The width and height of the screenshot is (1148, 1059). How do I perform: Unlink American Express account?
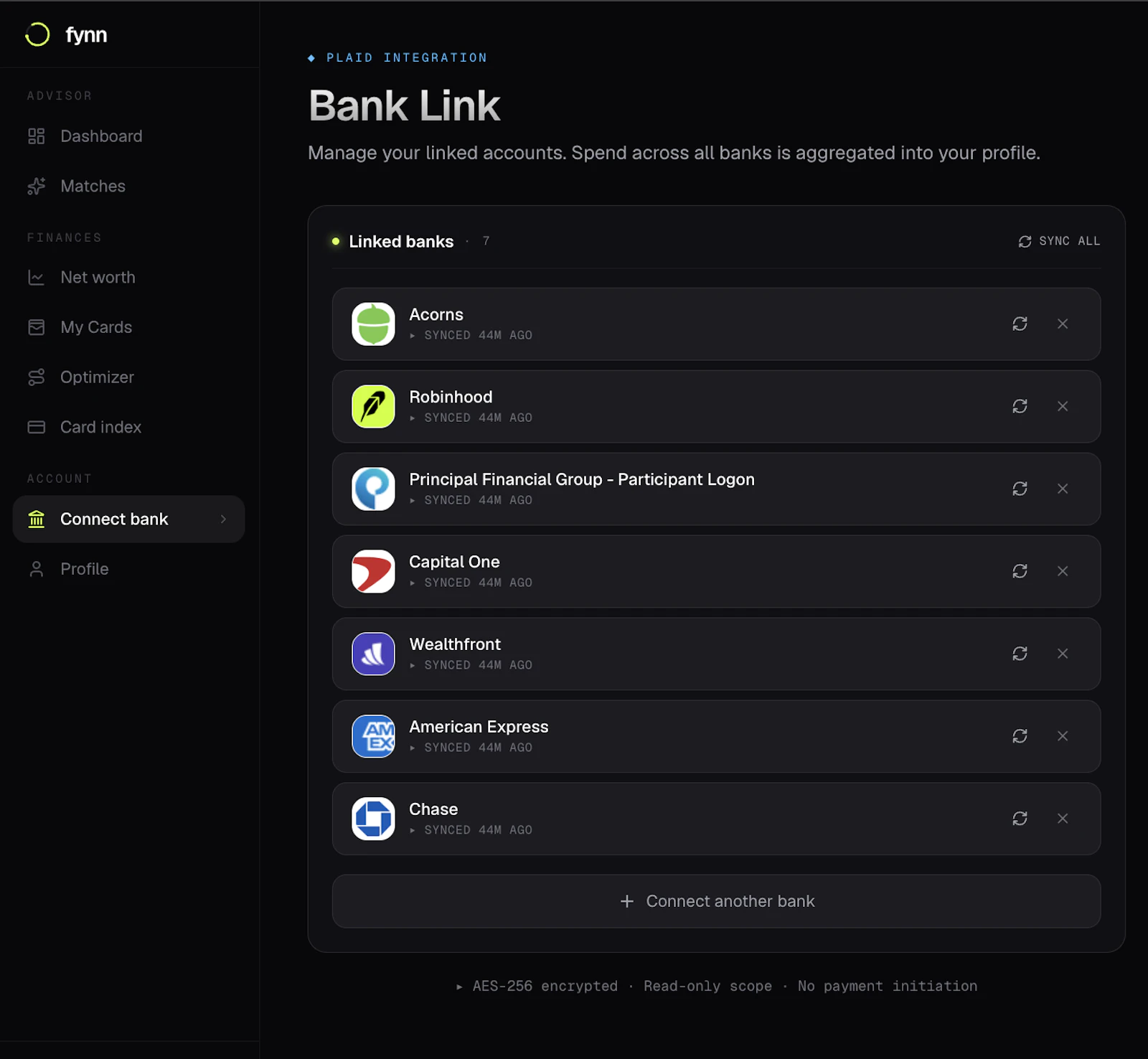pyautogui.click(x=1063, y=737)
